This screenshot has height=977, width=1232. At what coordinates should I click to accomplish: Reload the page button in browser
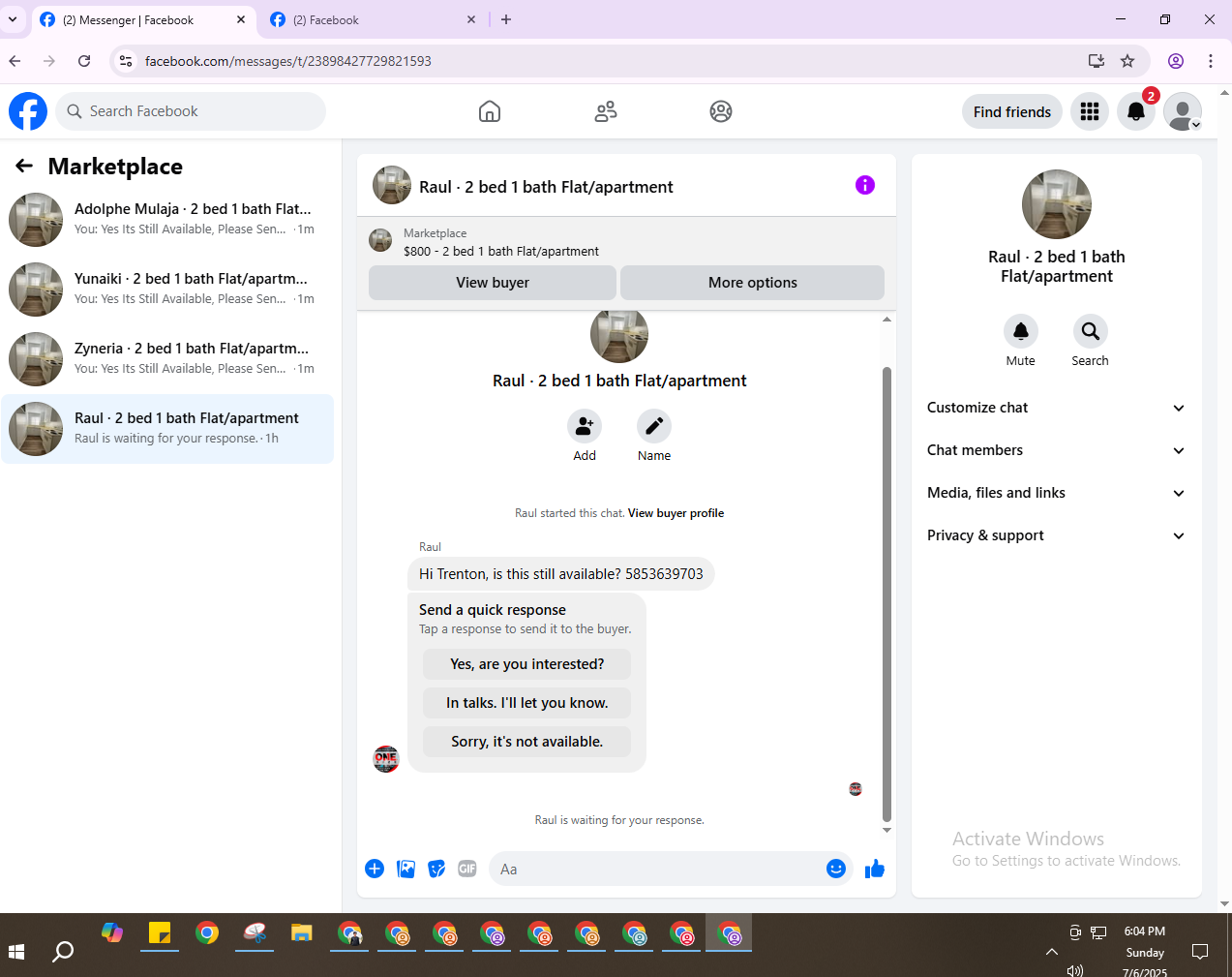[x=84, y=61]
